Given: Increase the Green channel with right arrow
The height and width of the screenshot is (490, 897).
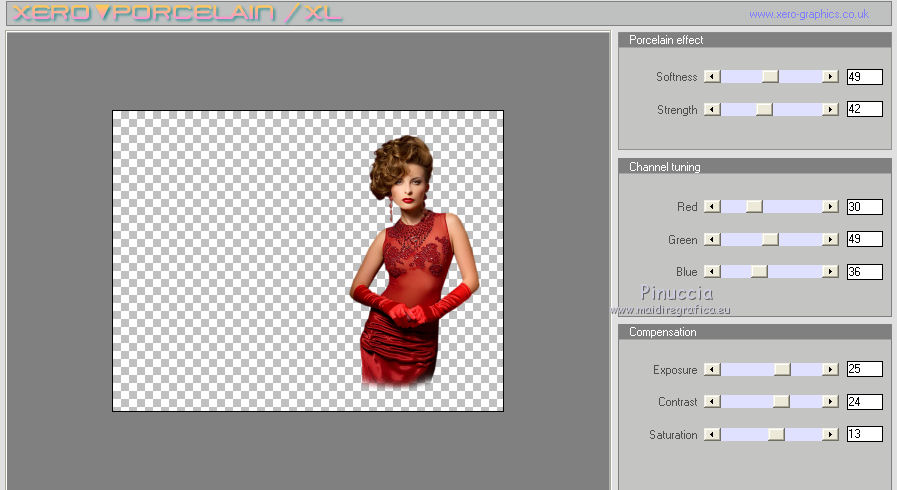Looking at the screenshot, I should [x=830, y=239].
